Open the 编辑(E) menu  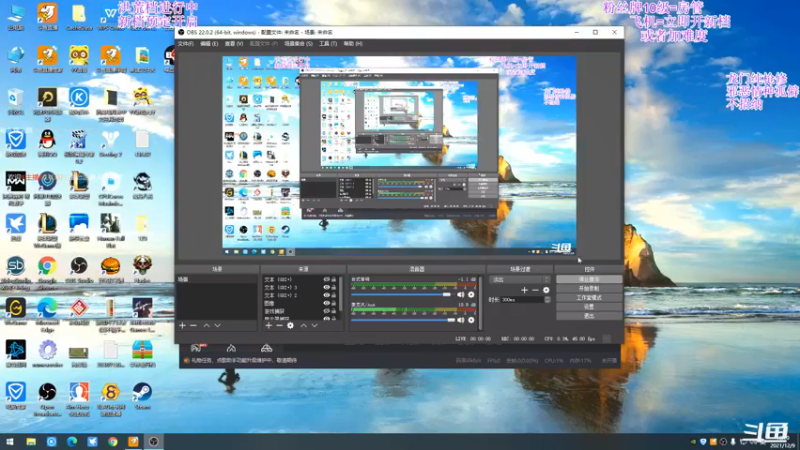click(x=209, y=44)
